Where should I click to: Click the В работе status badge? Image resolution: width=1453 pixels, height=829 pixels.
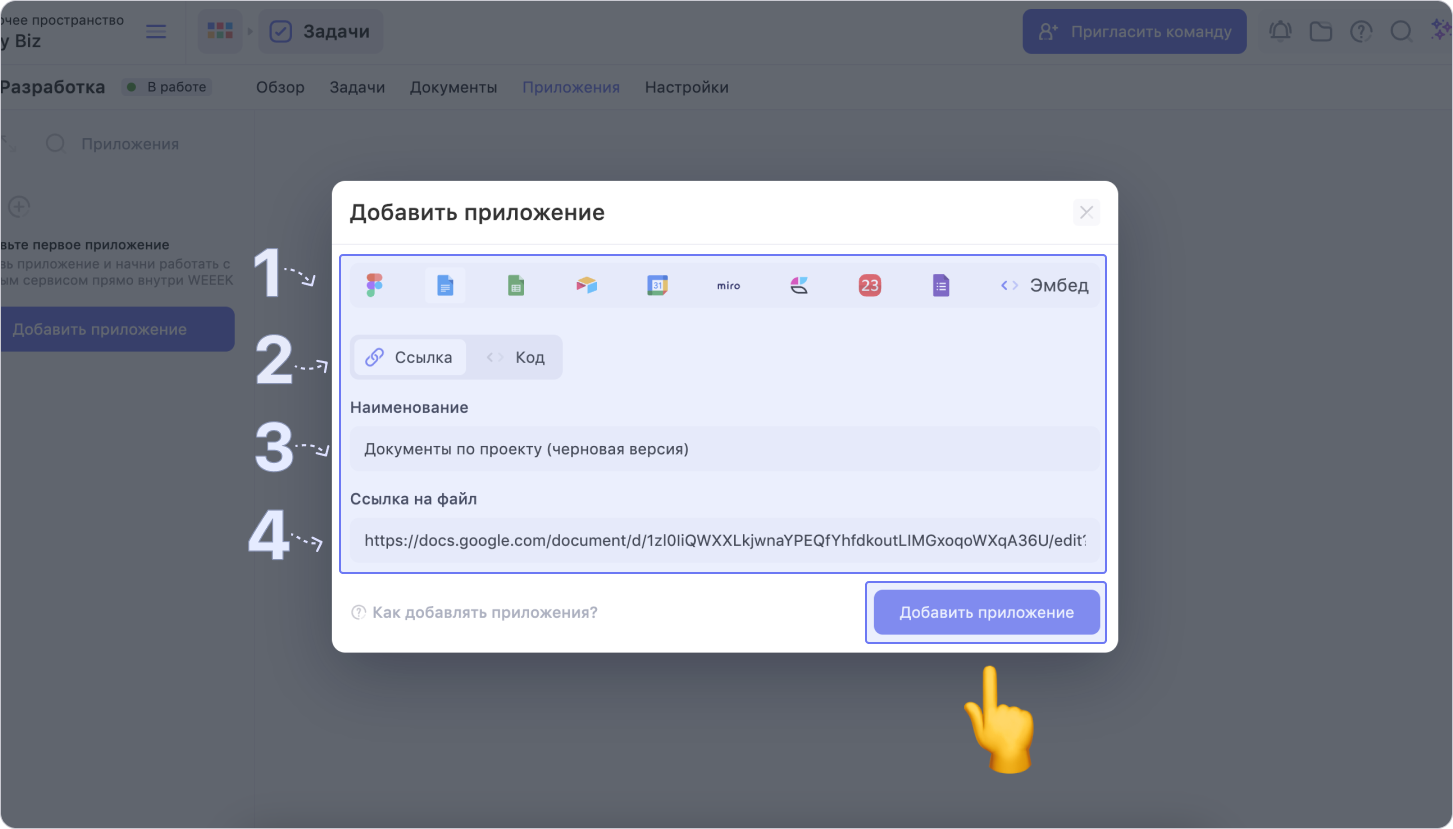coord(167,87)
